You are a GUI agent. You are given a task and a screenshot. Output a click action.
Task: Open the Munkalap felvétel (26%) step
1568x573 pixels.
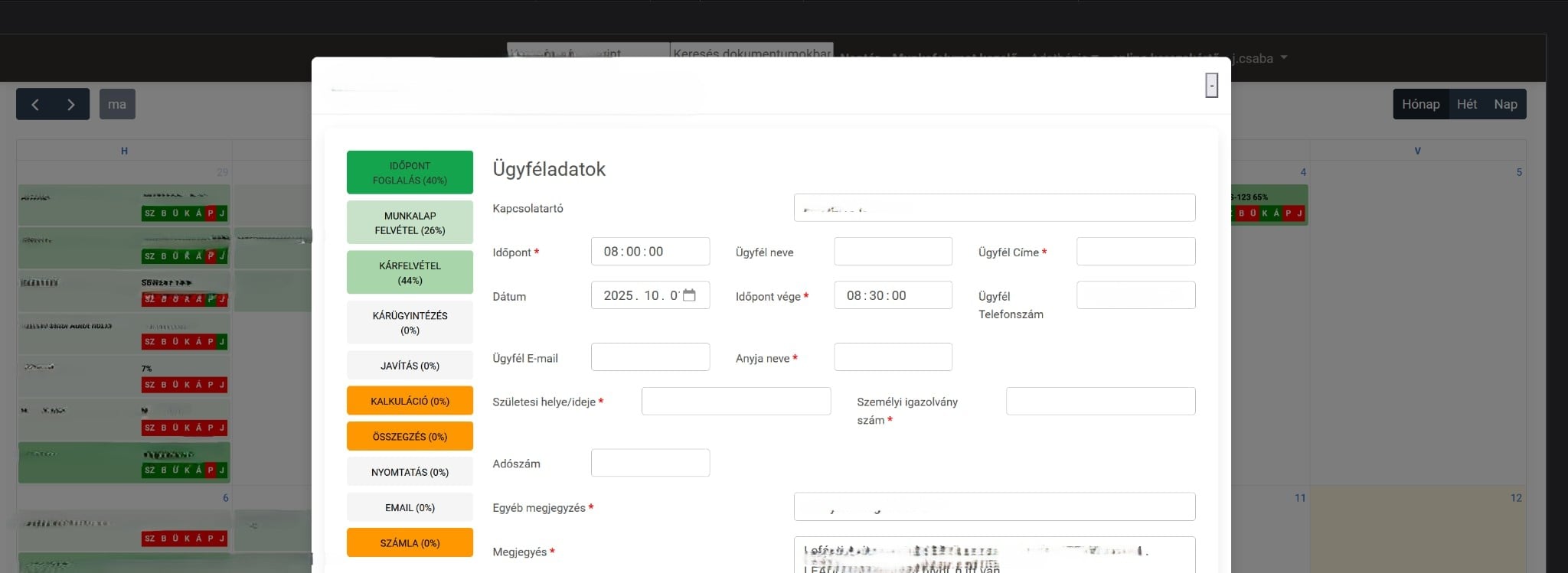pos(410,223)
